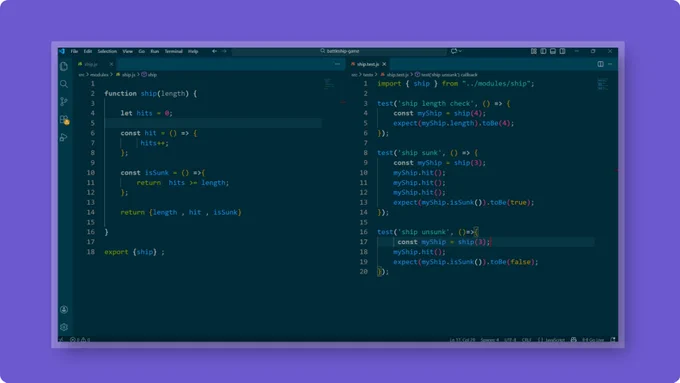Open the File menu

[75, 51]
